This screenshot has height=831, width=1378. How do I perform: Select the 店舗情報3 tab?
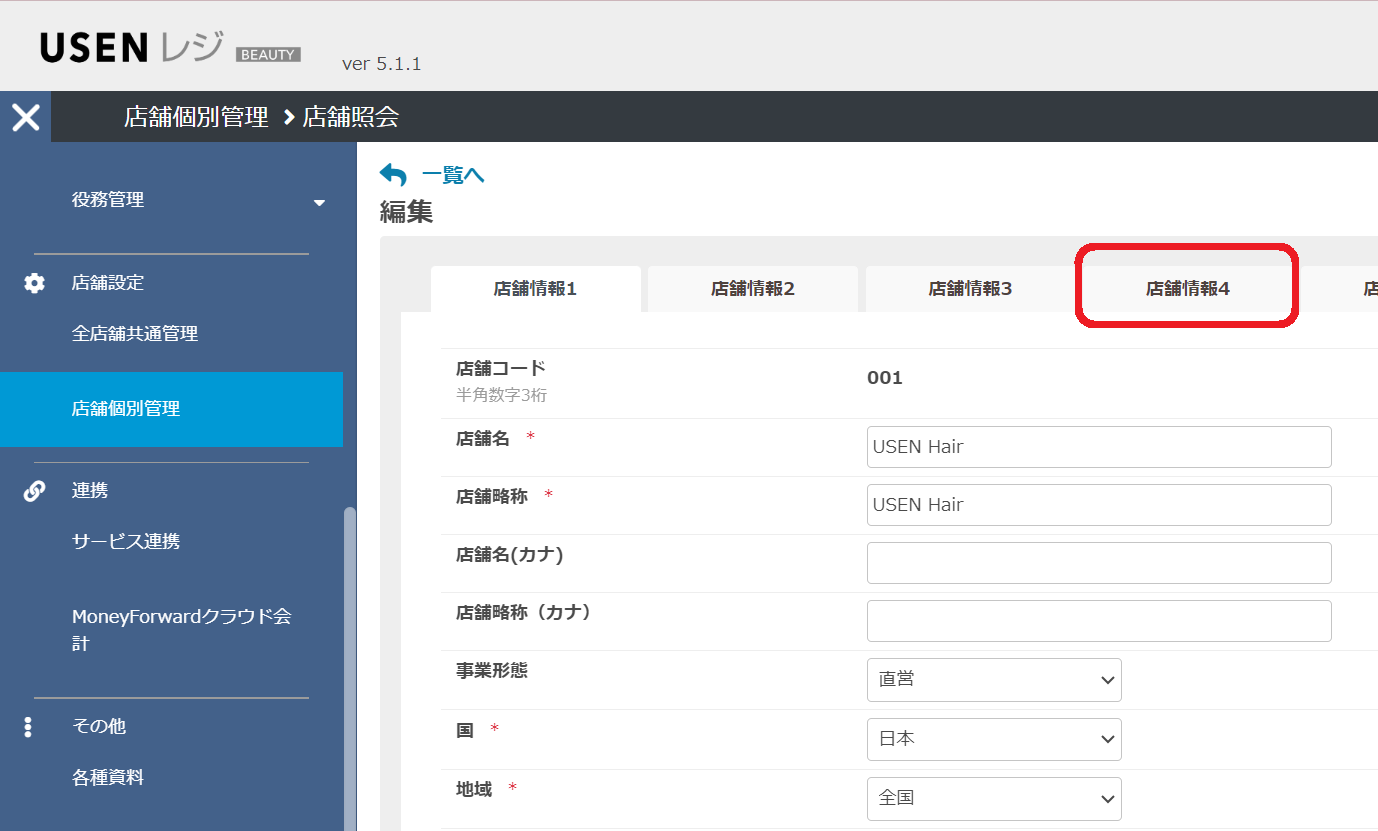pos(970,289)
